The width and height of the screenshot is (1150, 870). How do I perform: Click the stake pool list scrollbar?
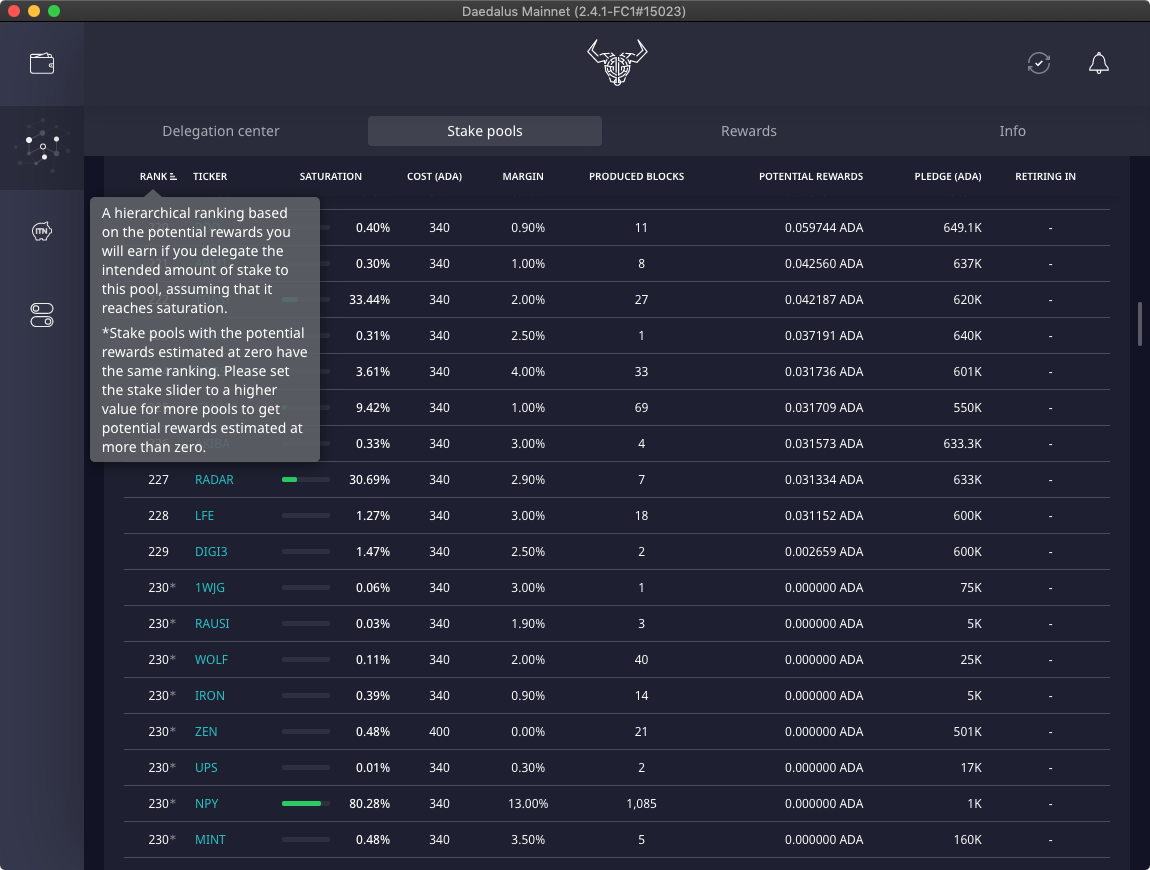click(1140, 323)
